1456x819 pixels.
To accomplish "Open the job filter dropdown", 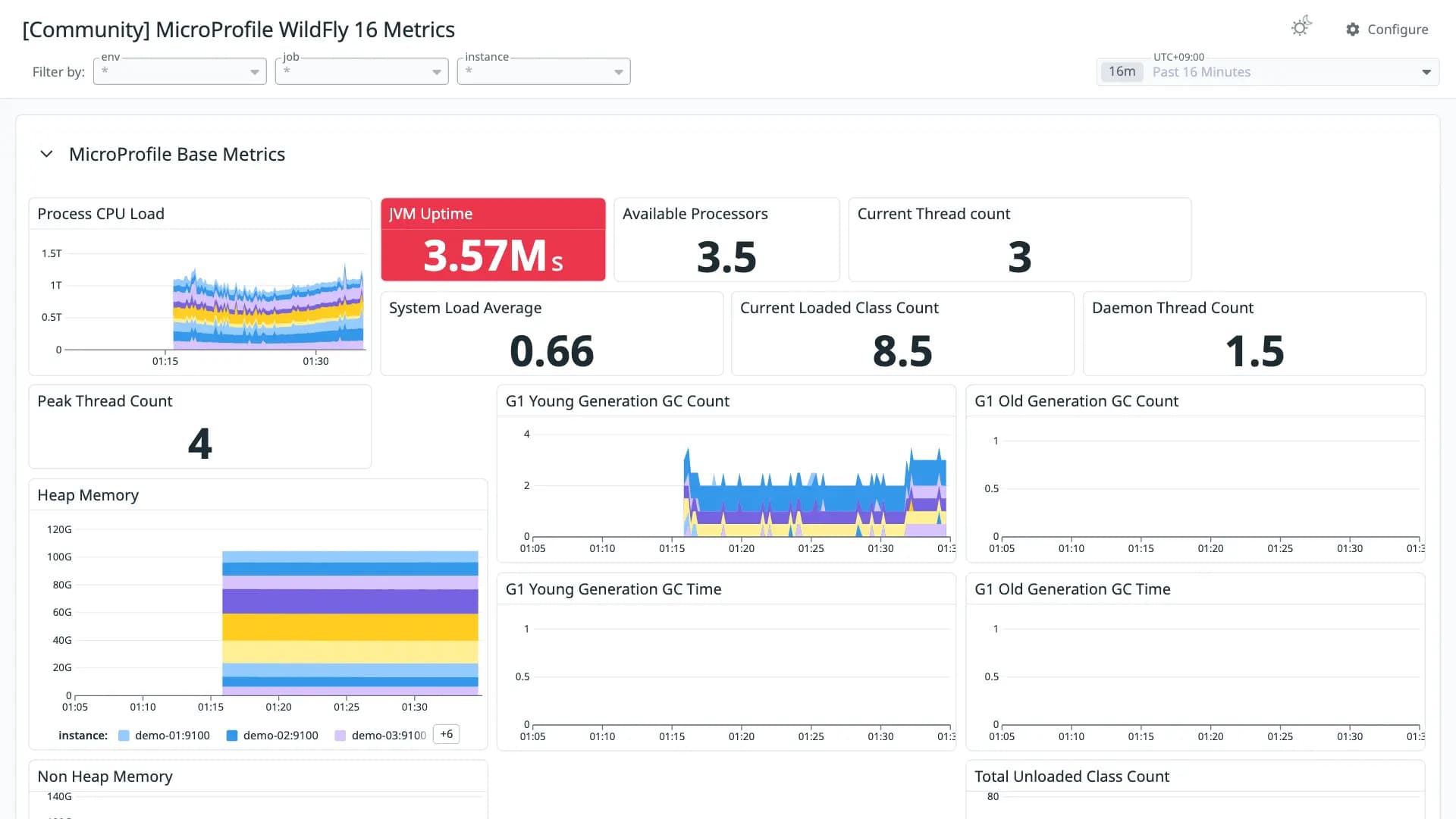I will [x=362, y=71].
